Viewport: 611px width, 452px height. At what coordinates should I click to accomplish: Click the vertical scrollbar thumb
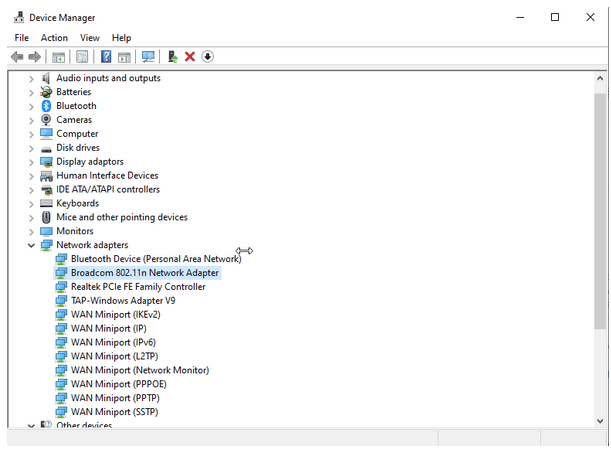click(x=600, y=211)
